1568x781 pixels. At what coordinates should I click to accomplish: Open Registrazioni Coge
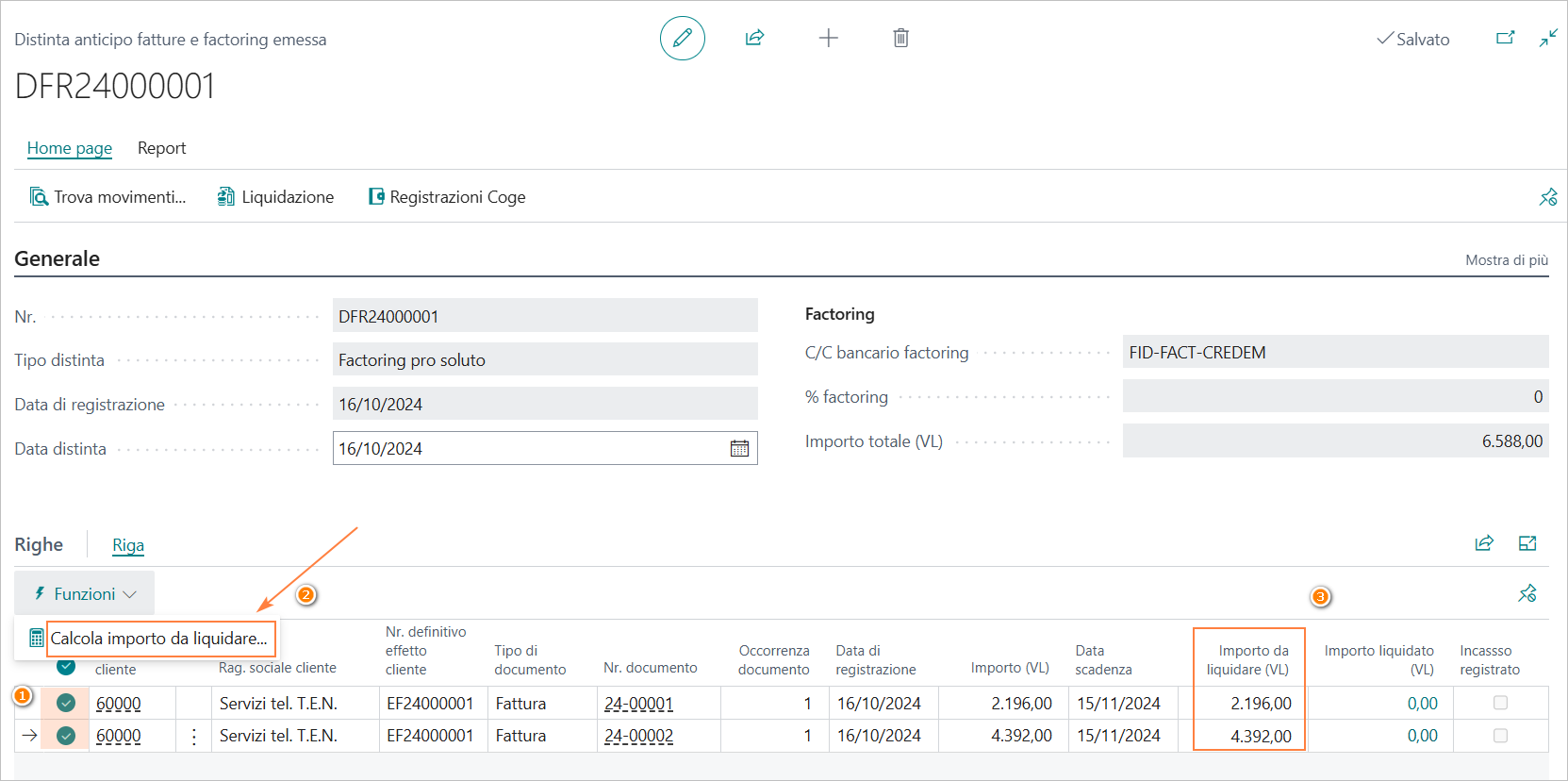click(447, 196)
